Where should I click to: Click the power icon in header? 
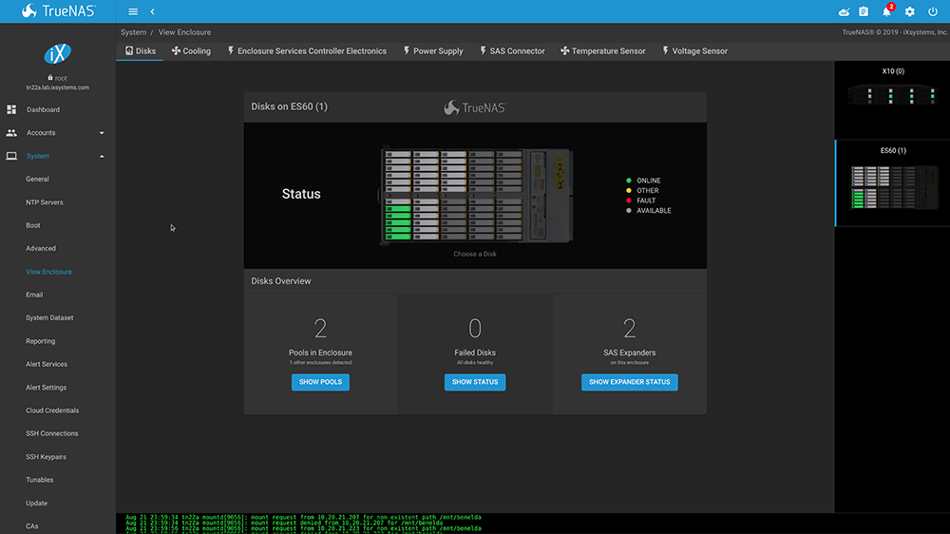pyautogui.click(x=932, y=12)
